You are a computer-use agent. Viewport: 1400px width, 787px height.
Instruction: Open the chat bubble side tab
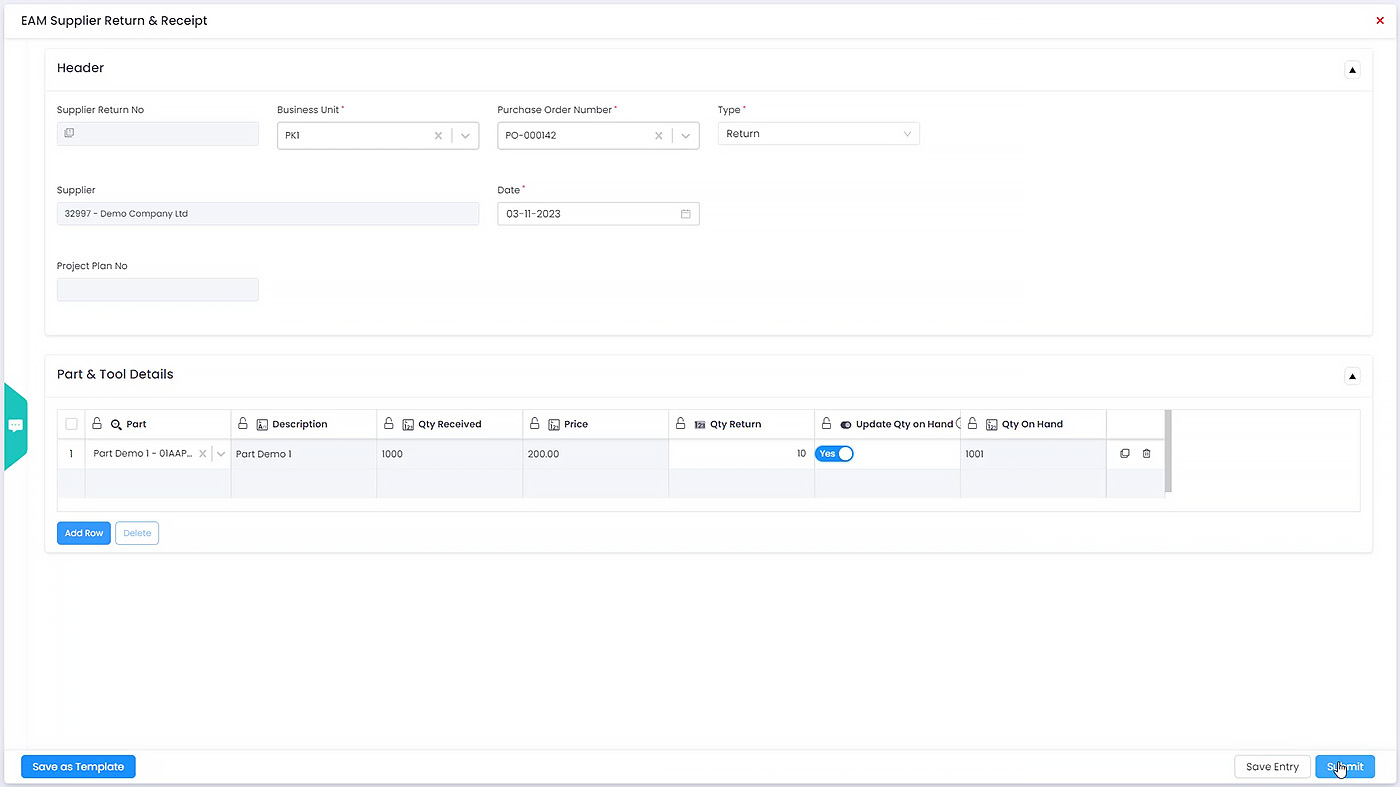pos(16,426)
